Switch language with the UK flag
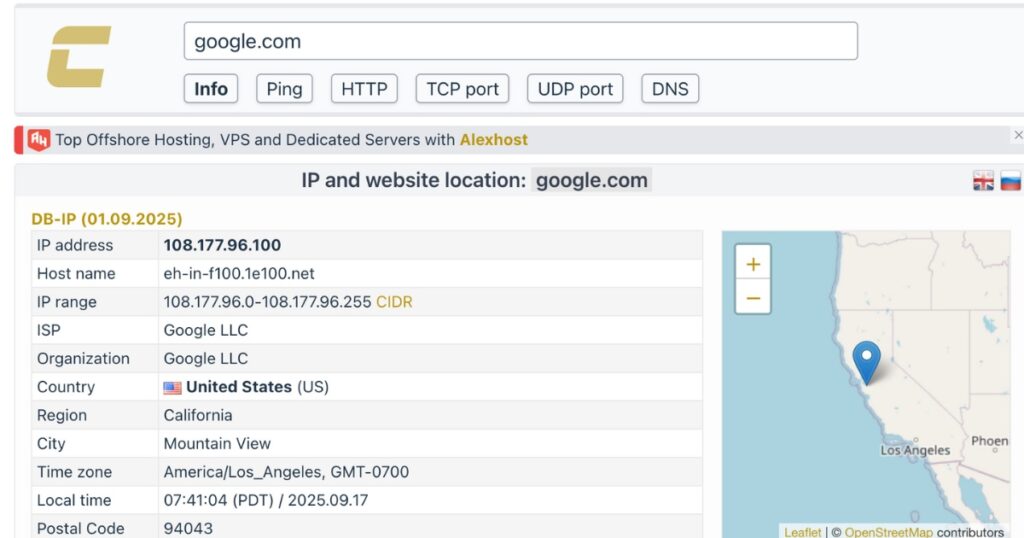This screenshot has width=1024, height=538. (x=983, y=181)
